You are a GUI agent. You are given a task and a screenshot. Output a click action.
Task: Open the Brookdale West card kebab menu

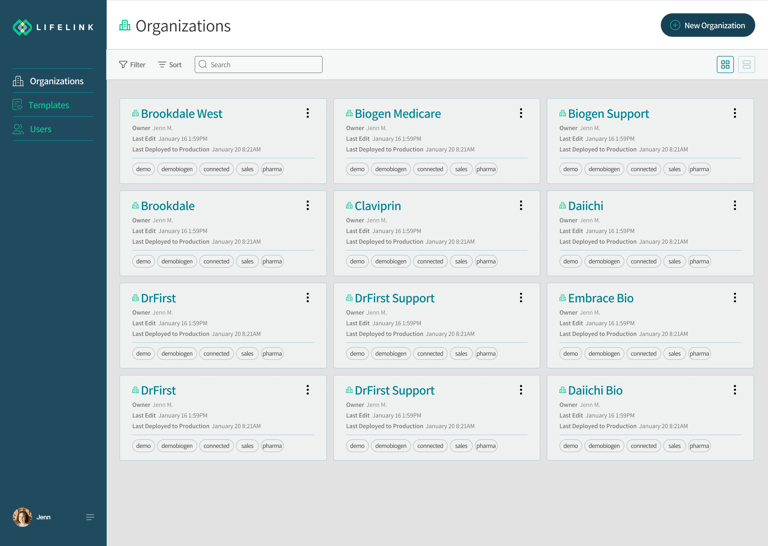click(308, 113)
